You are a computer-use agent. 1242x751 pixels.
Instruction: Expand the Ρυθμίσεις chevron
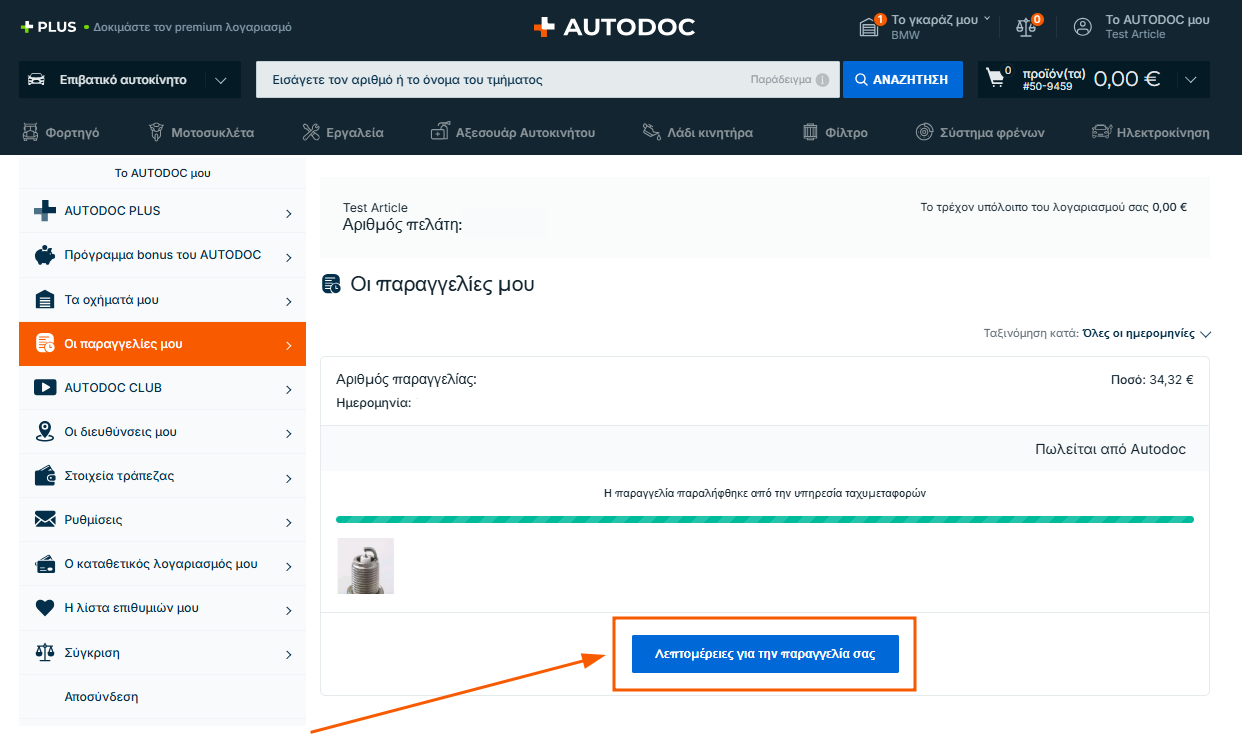coord(288,522)
